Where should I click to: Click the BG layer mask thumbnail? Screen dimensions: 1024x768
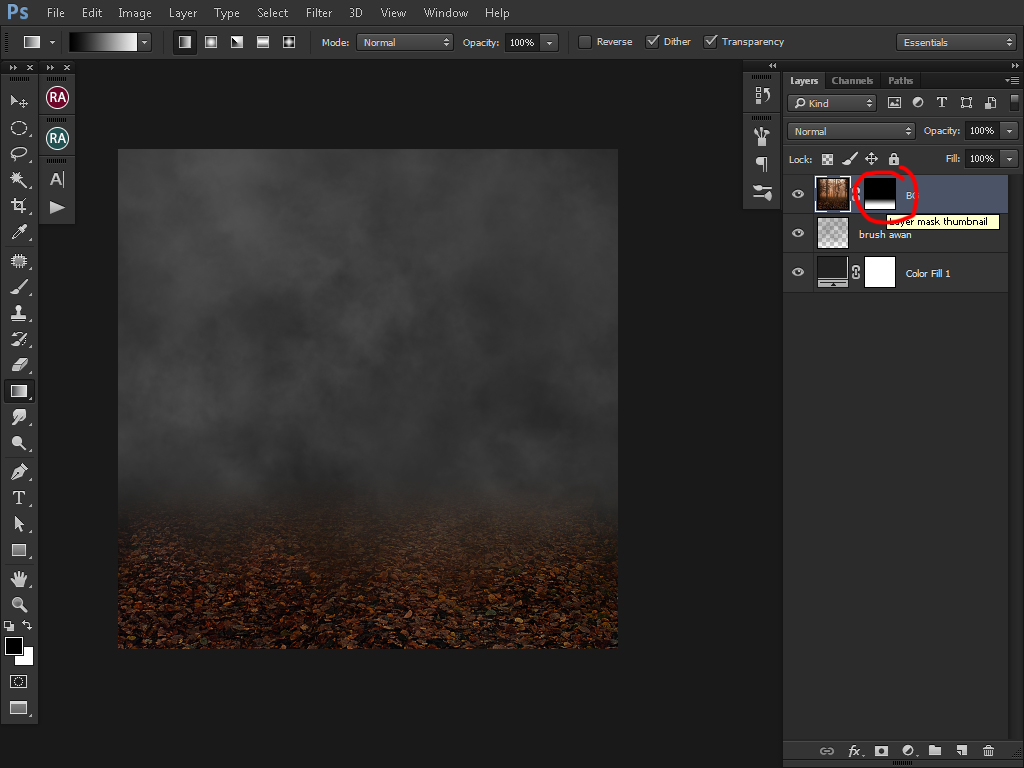coord(880,194)
